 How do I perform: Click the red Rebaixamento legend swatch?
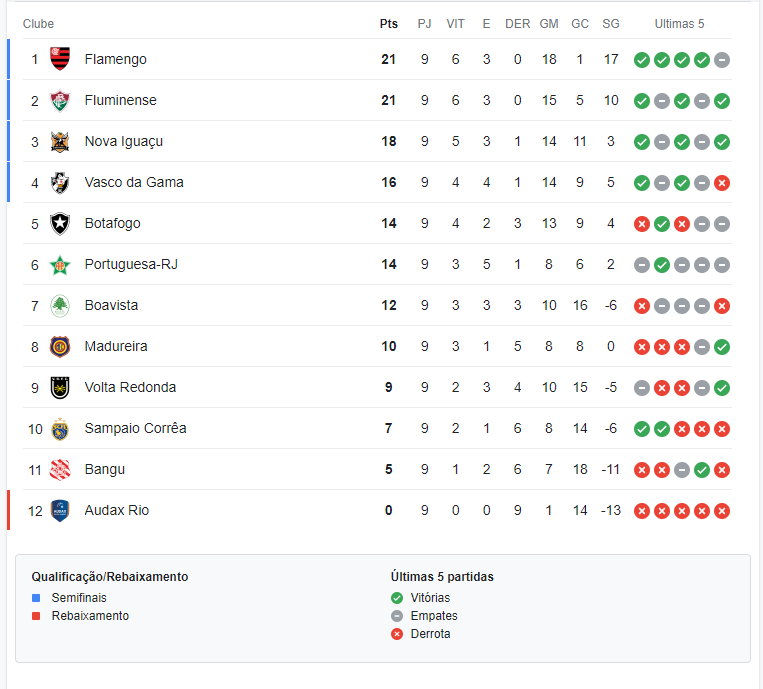click(36, 616)
